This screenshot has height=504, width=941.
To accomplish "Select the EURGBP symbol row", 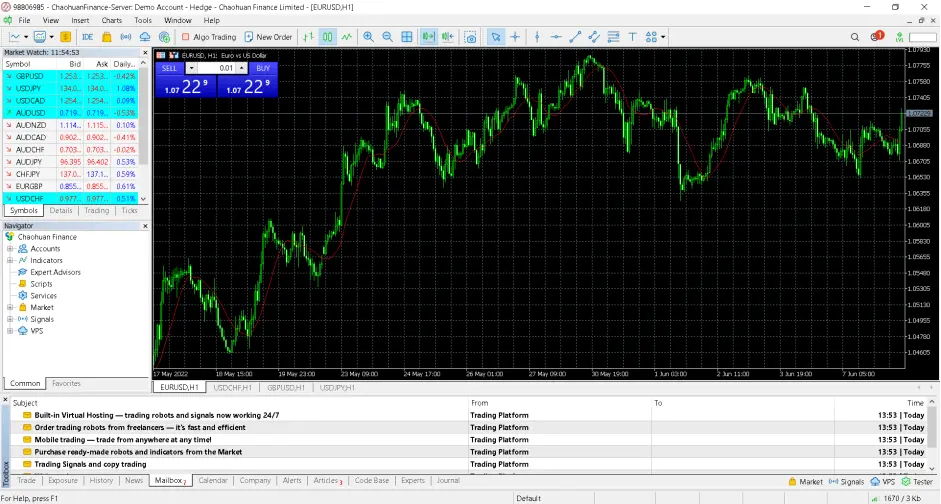I will point(71,187).
